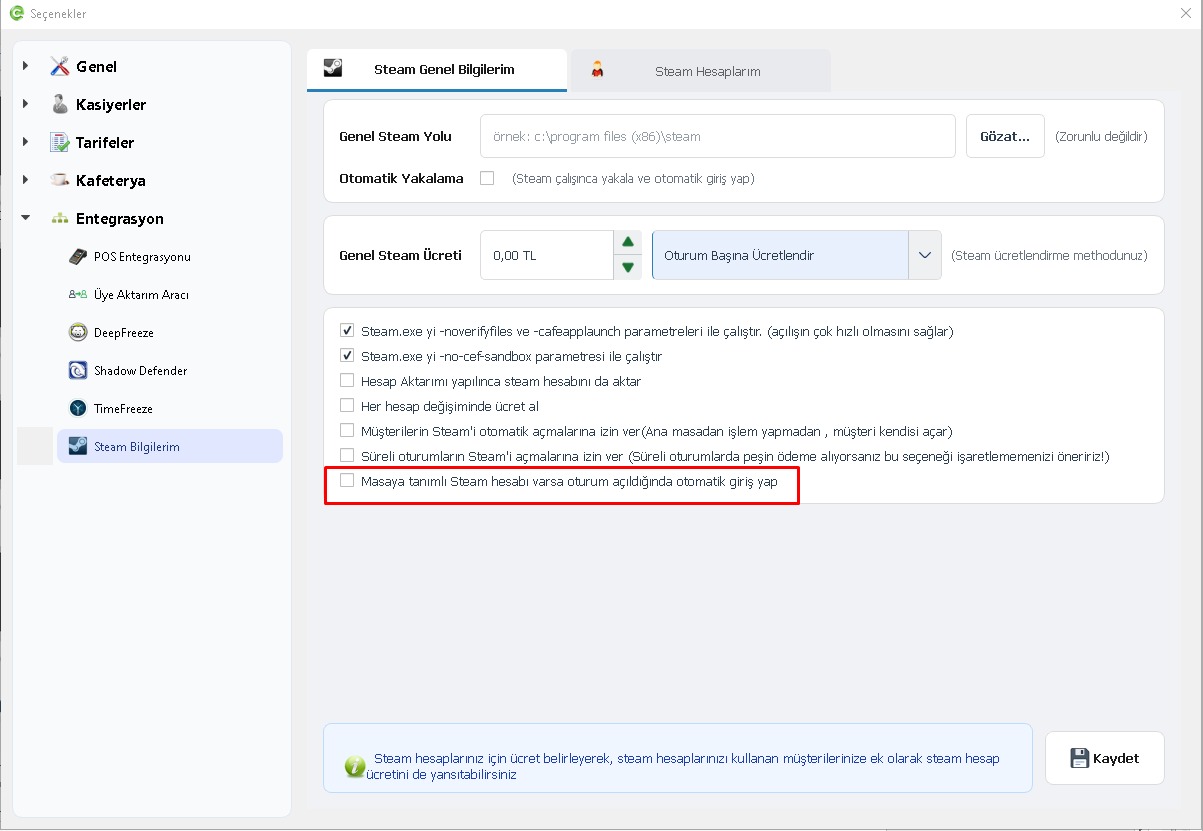The height and width of the screenshot is (831, 1203).
Task: Click the Kasiyerler person icon
Action: click(59, 105)
